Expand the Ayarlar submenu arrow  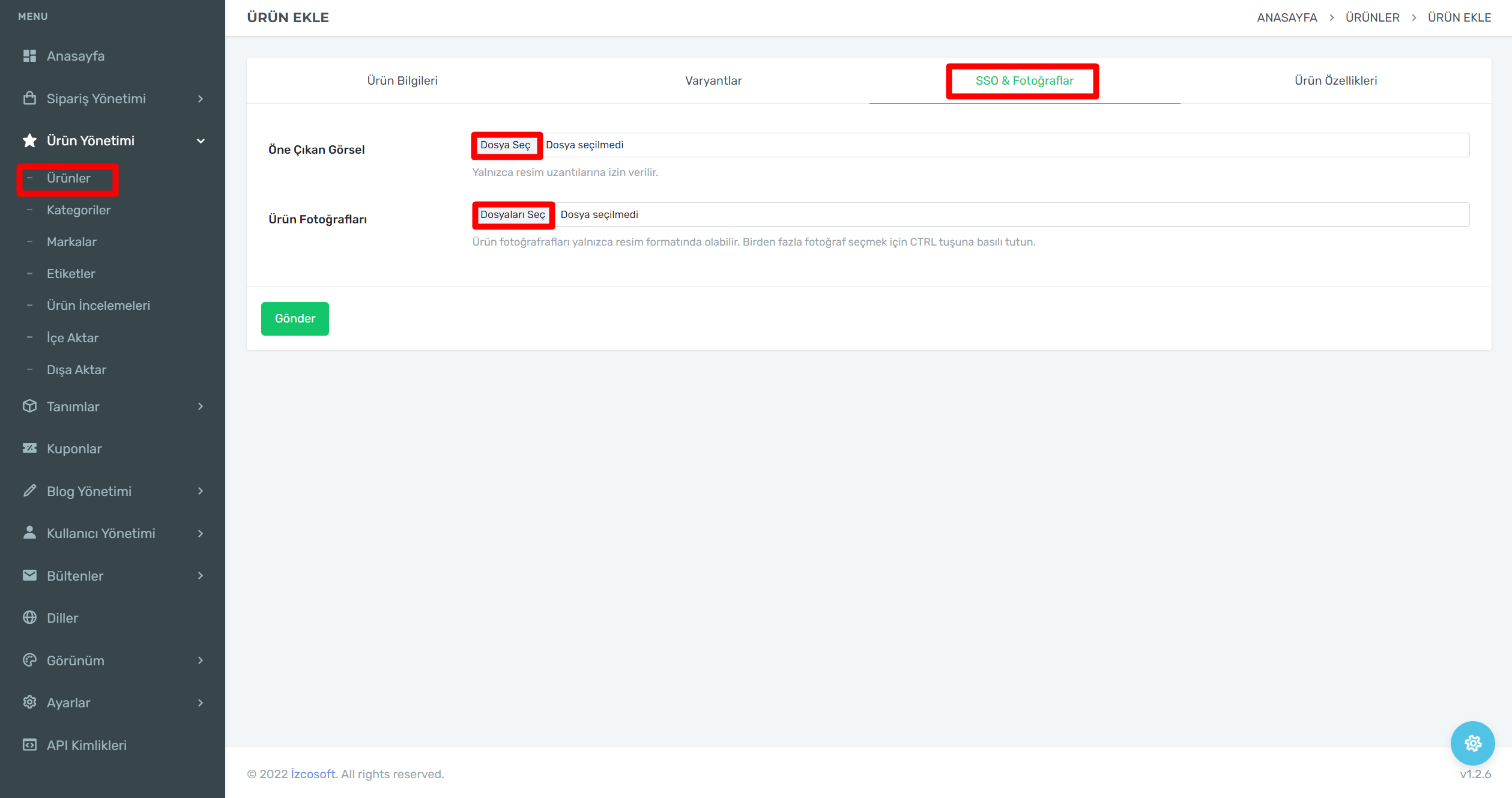tap(201, 703)
